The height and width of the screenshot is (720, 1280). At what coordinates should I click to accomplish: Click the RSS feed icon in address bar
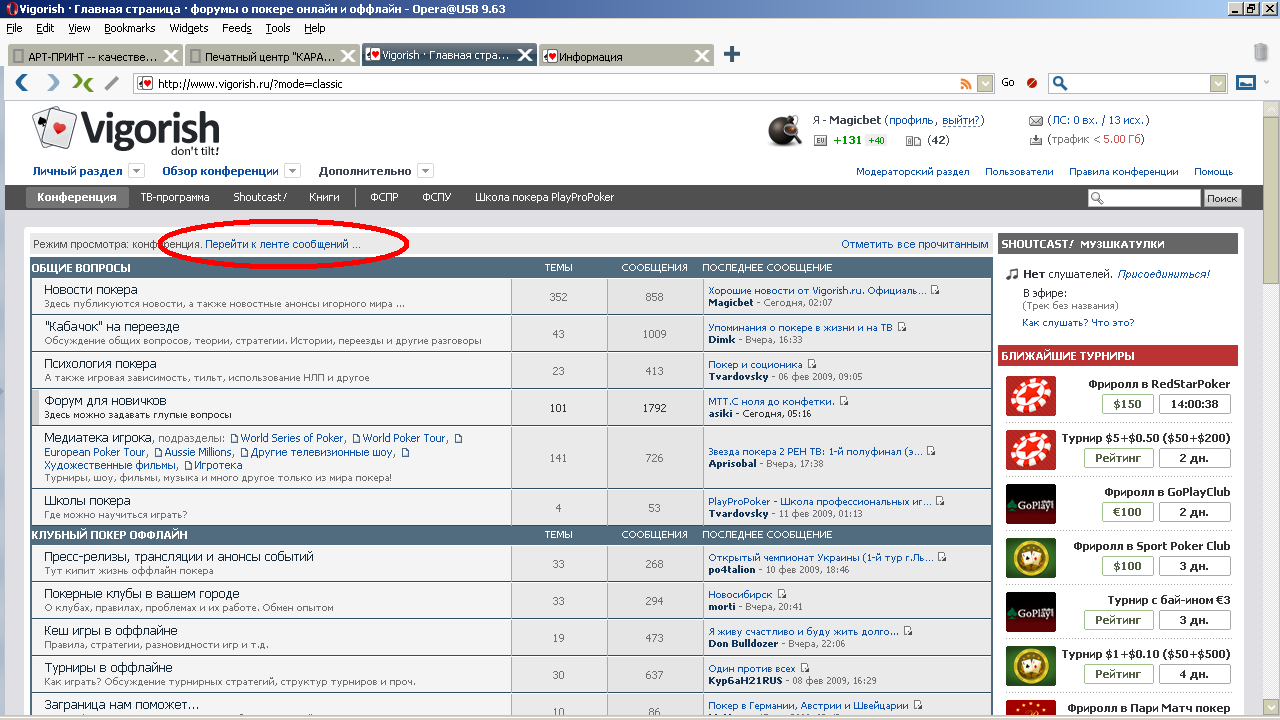click(x=966, y=84)
